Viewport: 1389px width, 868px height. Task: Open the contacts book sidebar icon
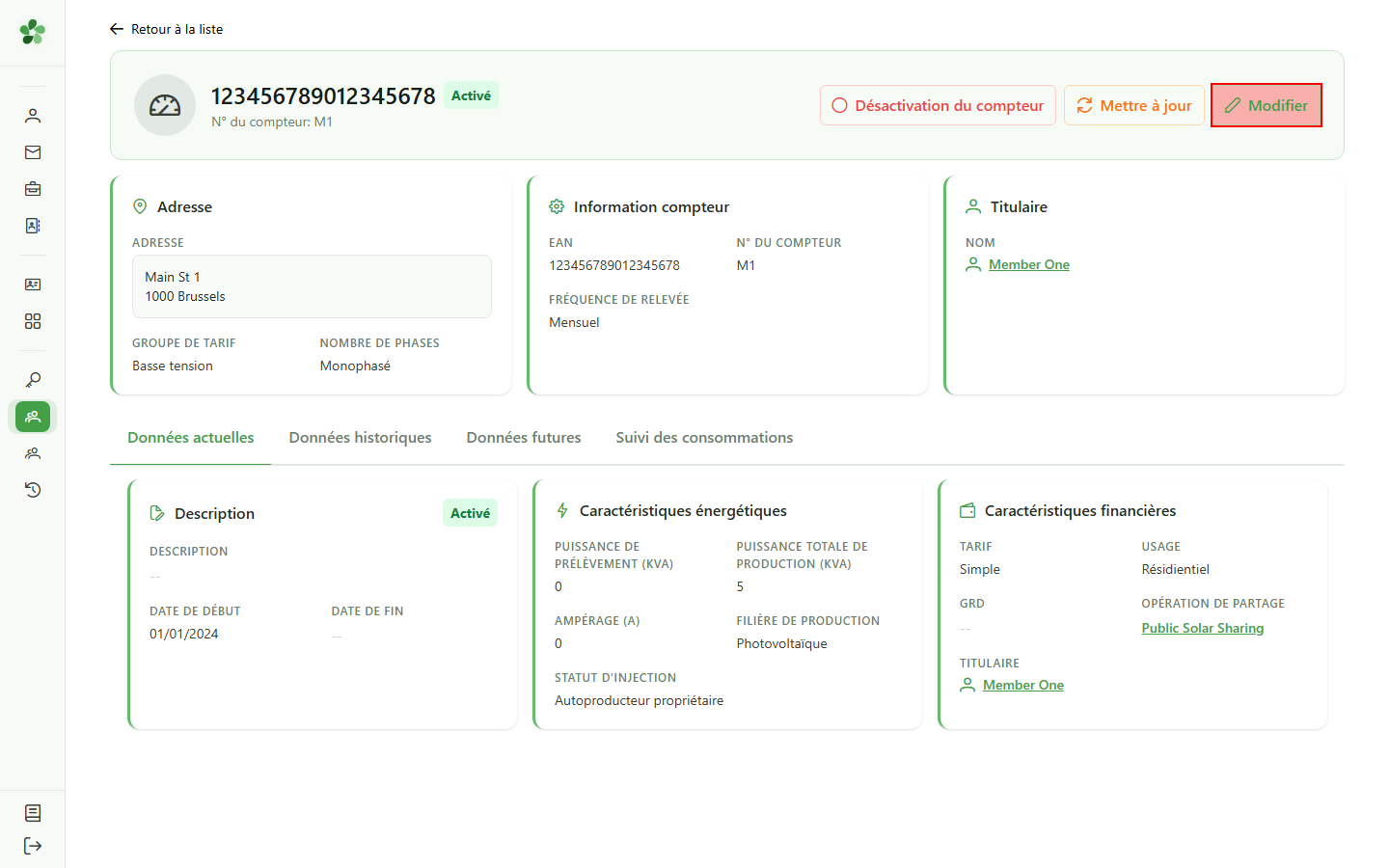tap(33, 226)
